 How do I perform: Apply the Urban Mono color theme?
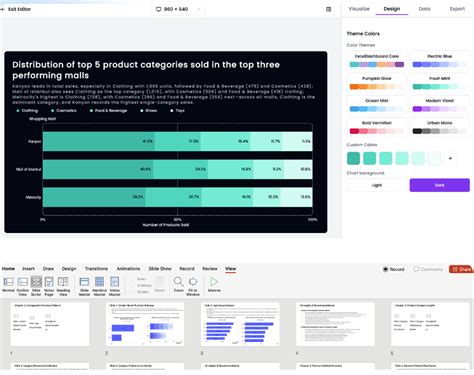tap(439, 127)
